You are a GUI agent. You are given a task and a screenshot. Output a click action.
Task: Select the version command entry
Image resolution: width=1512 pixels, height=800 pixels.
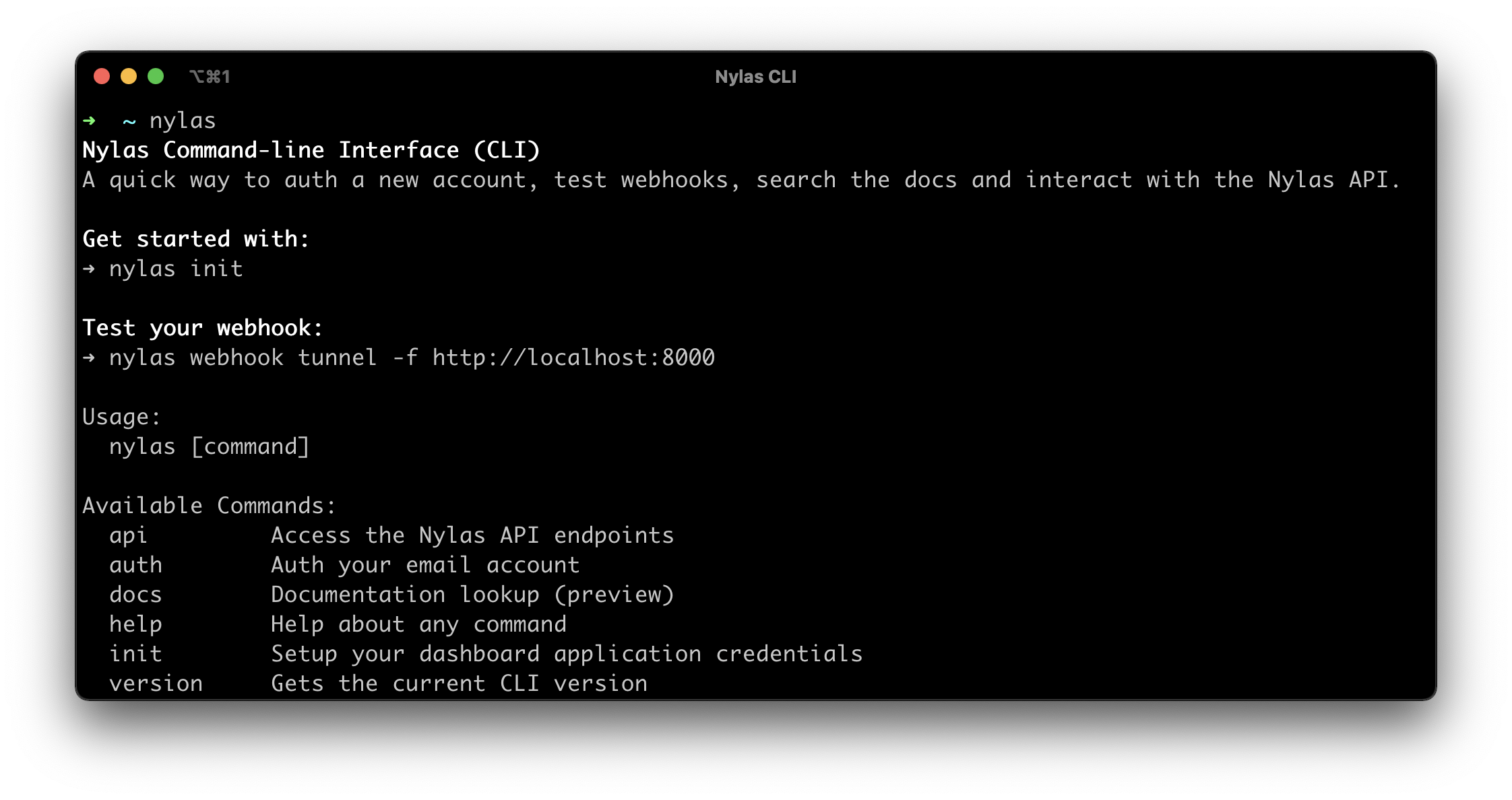156,683
